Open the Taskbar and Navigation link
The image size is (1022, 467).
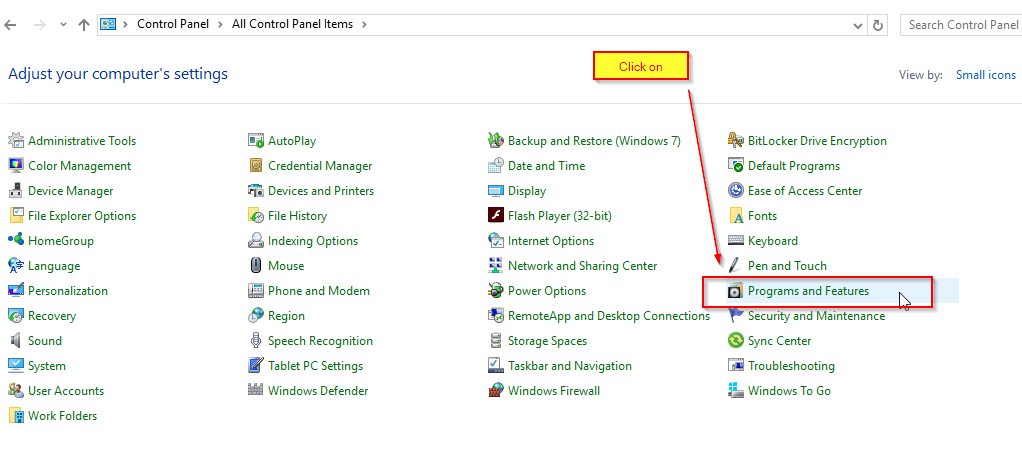pyautogui.click(x=570, y=366)
